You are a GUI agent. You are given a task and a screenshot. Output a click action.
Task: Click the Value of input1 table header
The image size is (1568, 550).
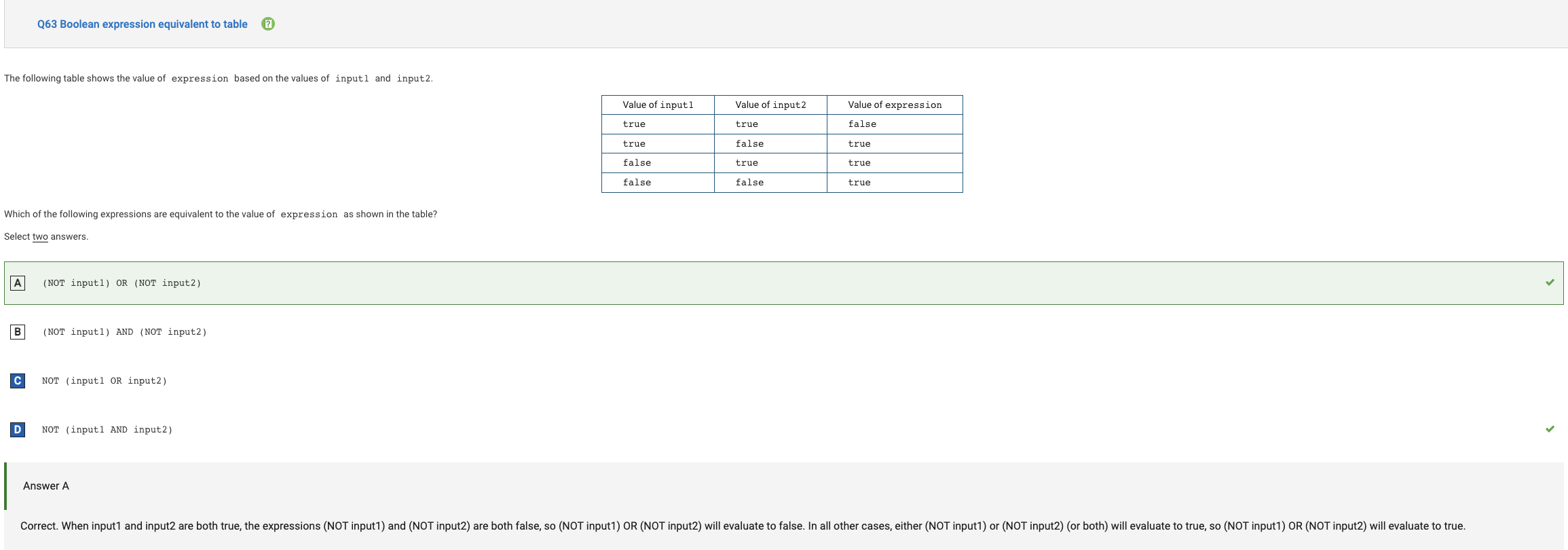pos(658,105)
